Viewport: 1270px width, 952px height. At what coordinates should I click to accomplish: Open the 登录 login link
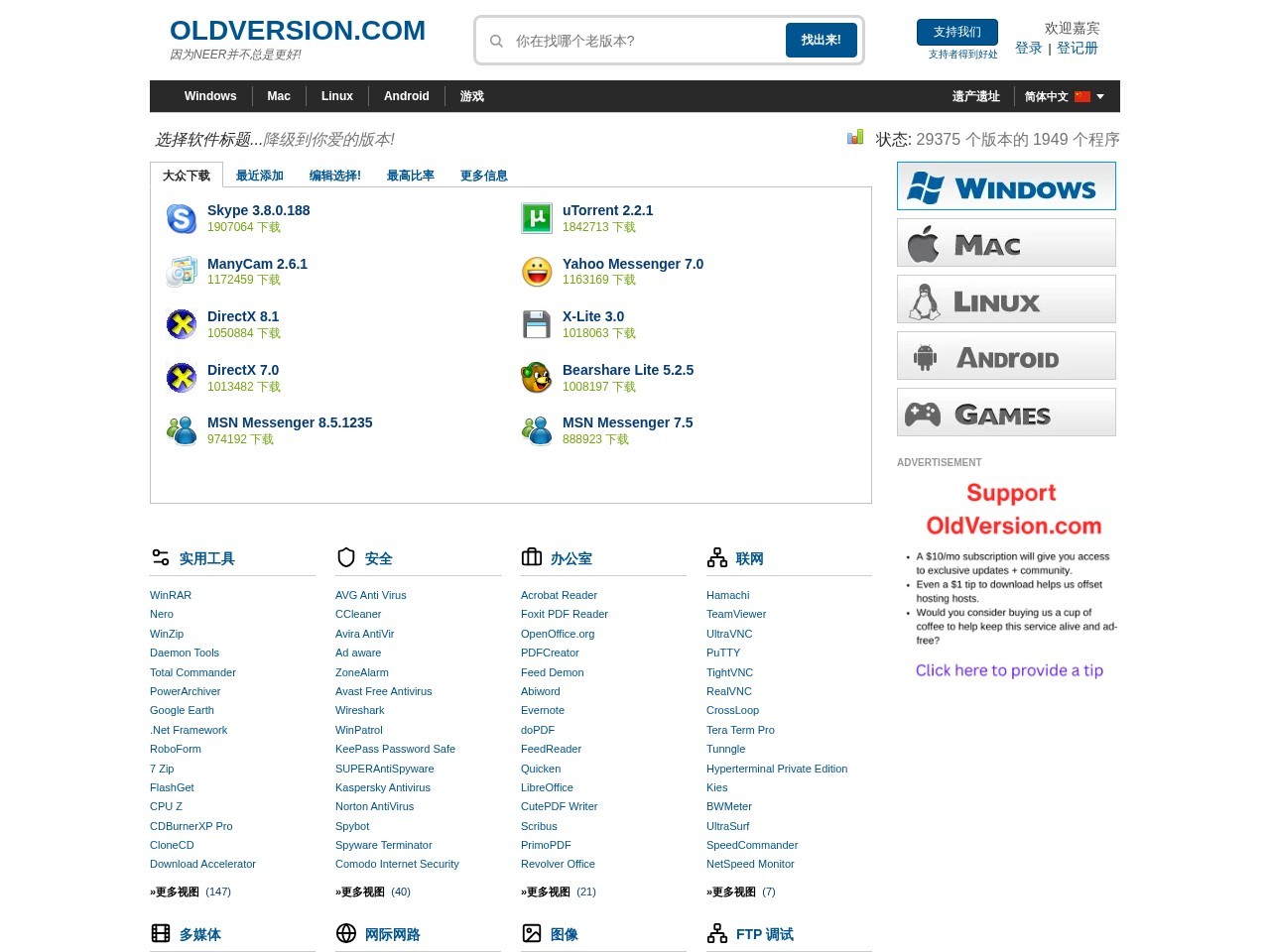1029,48
